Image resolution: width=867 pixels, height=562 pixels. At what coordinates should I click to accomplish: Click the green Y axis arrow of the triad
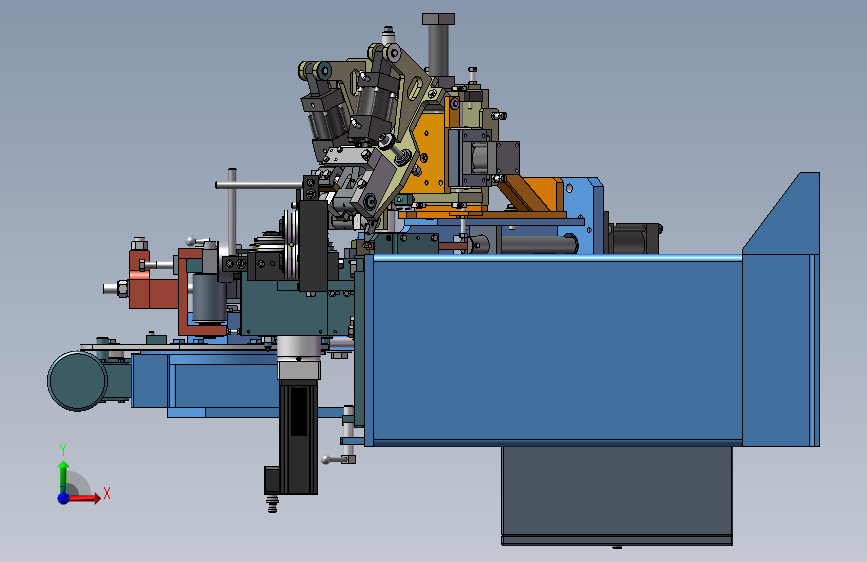point(63,476)
